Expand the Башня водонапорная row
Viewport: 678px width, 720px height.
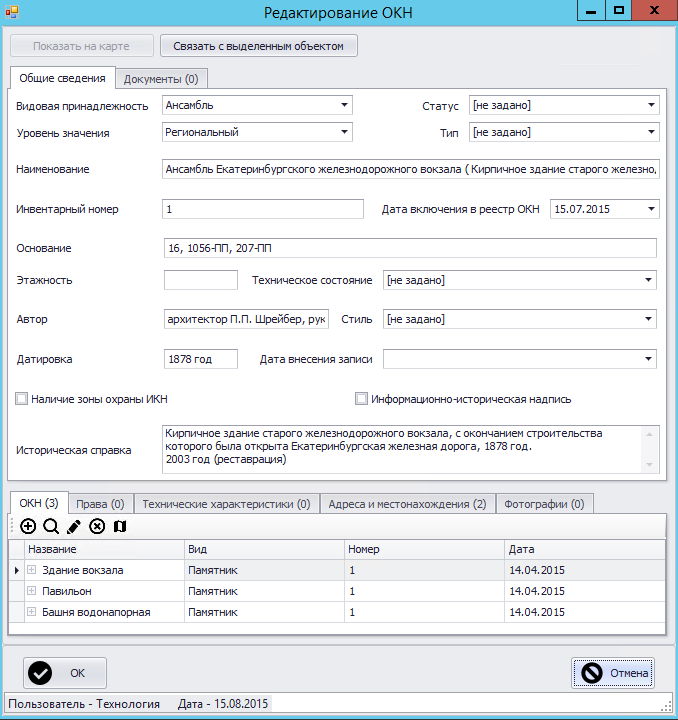point(31,612)
